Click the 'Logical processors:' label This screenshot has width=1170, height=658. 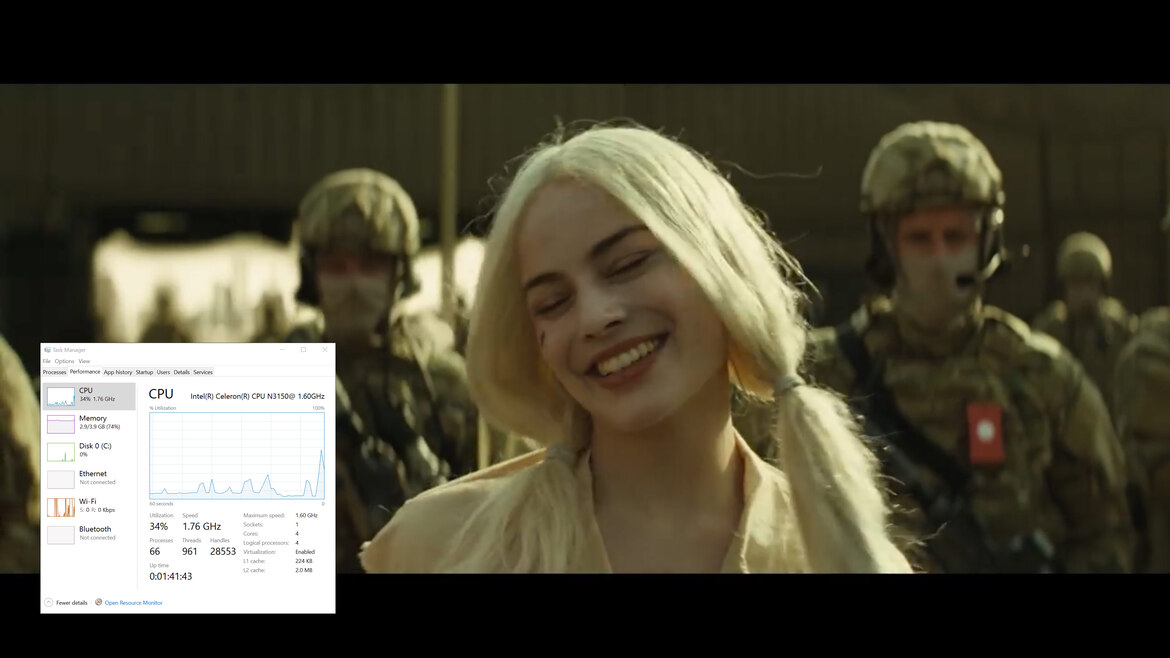[266, 543]
